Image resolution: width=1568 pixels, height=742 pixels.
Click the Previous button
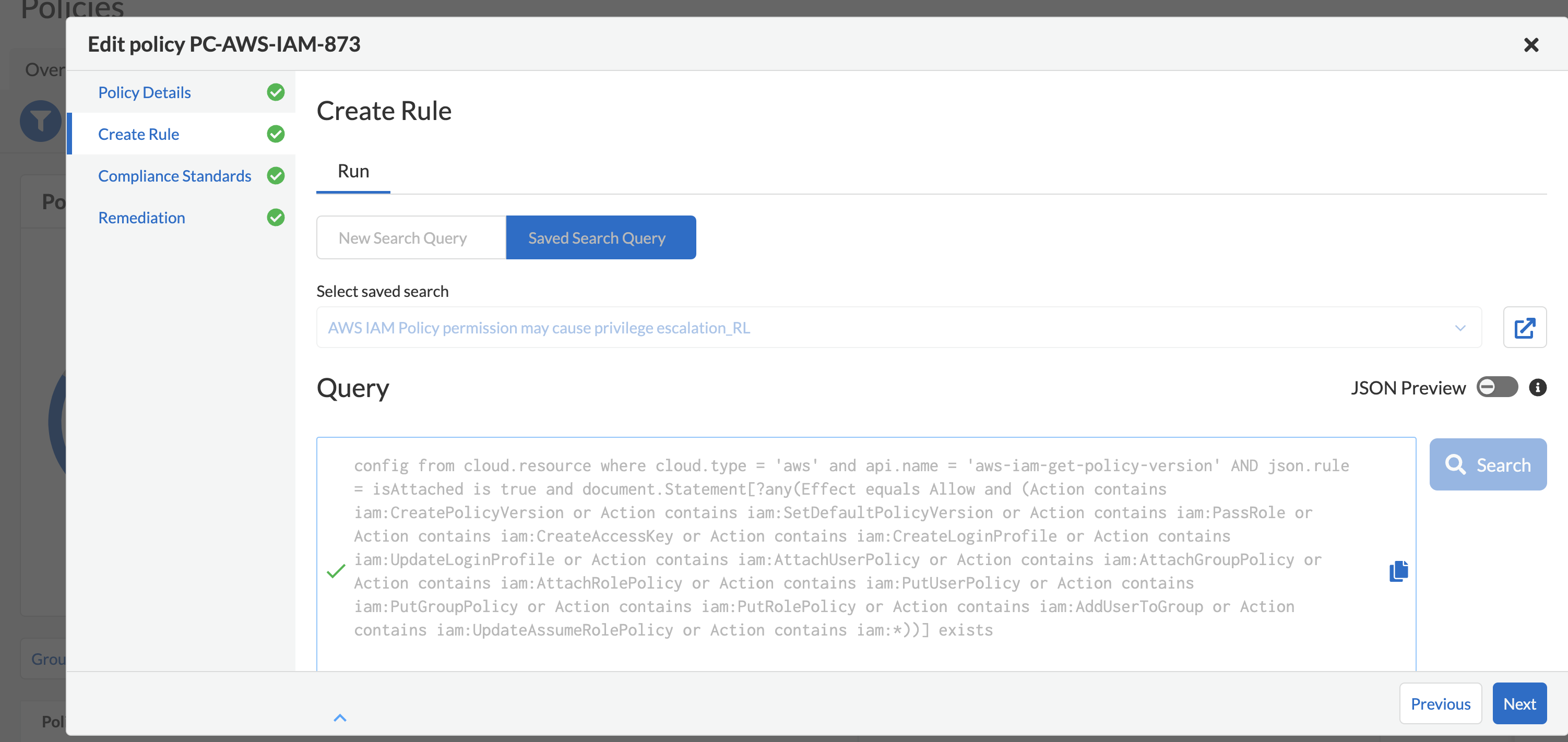1440,703
